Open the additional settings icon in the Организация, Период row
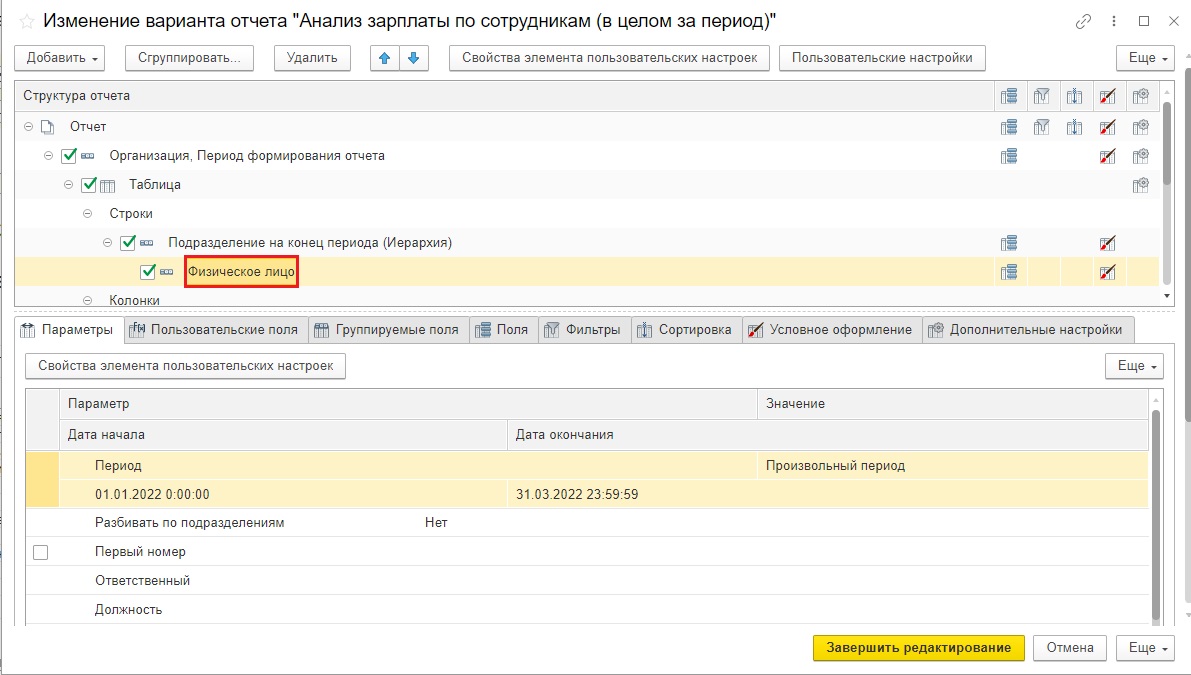This screenshot has height=675, width=1191. 1140,156
